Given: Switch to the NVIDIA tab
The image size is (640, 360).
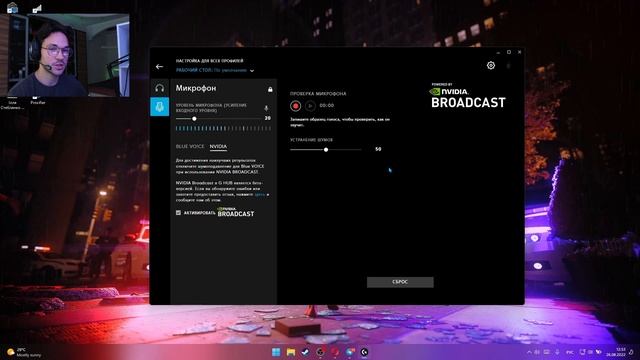Looking at the screenshot, I should pyautogui.click(x=218, y=146).
